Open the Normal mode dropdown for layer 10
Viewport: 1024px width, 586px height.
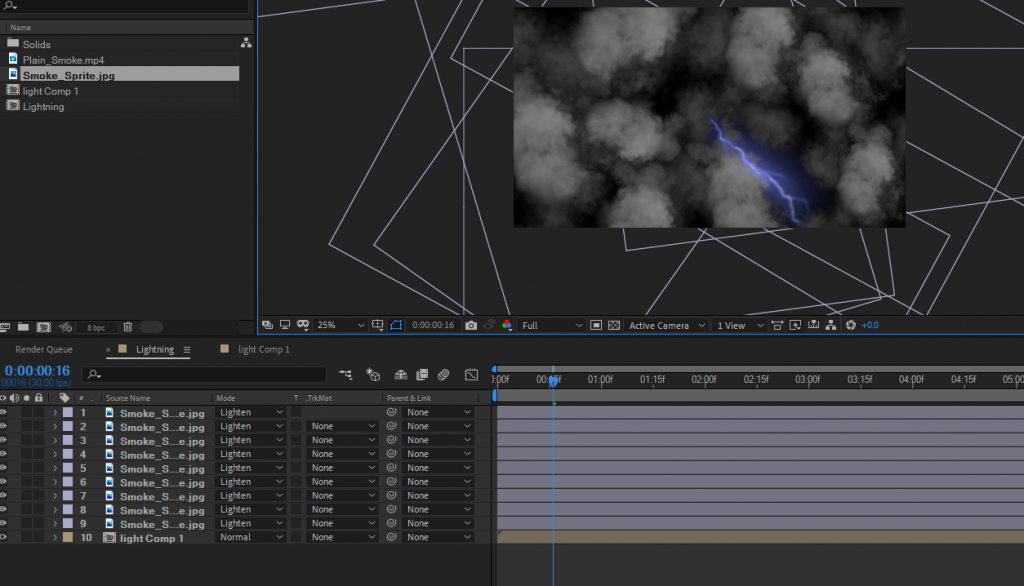coord(251,537)
